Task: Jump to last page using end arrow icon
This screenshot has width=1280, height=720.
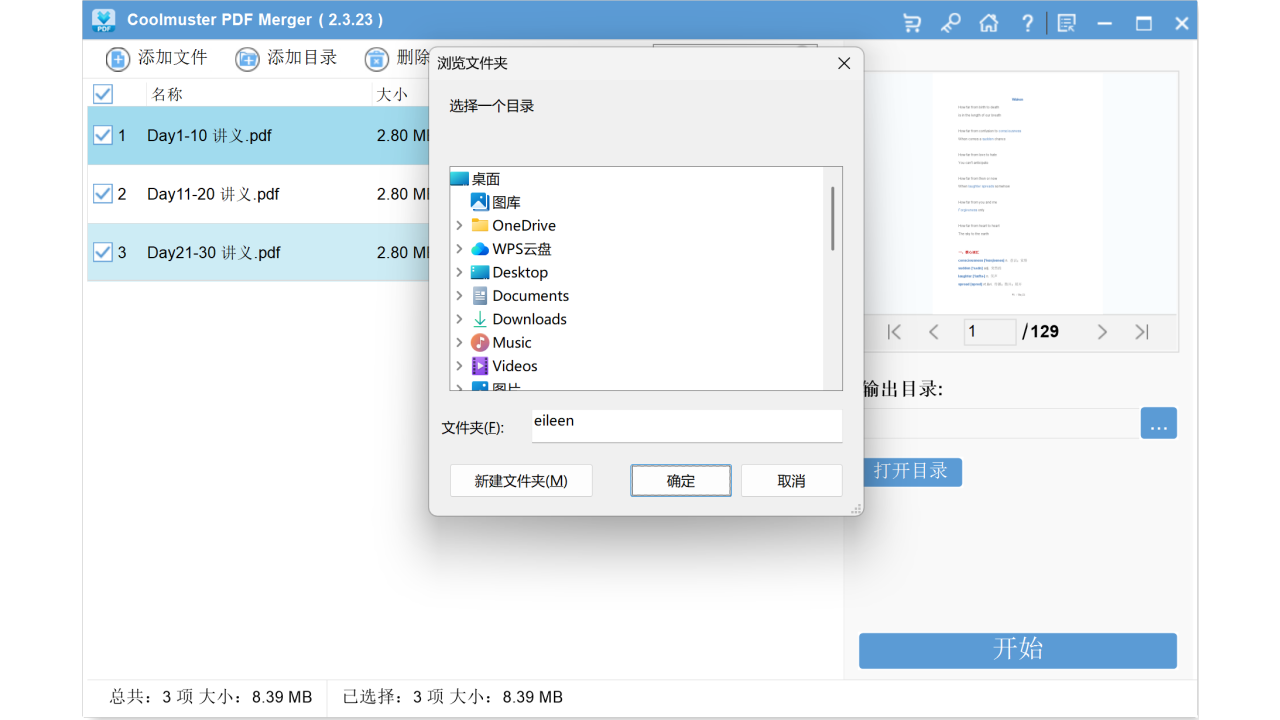Action: pos(1142,331)
